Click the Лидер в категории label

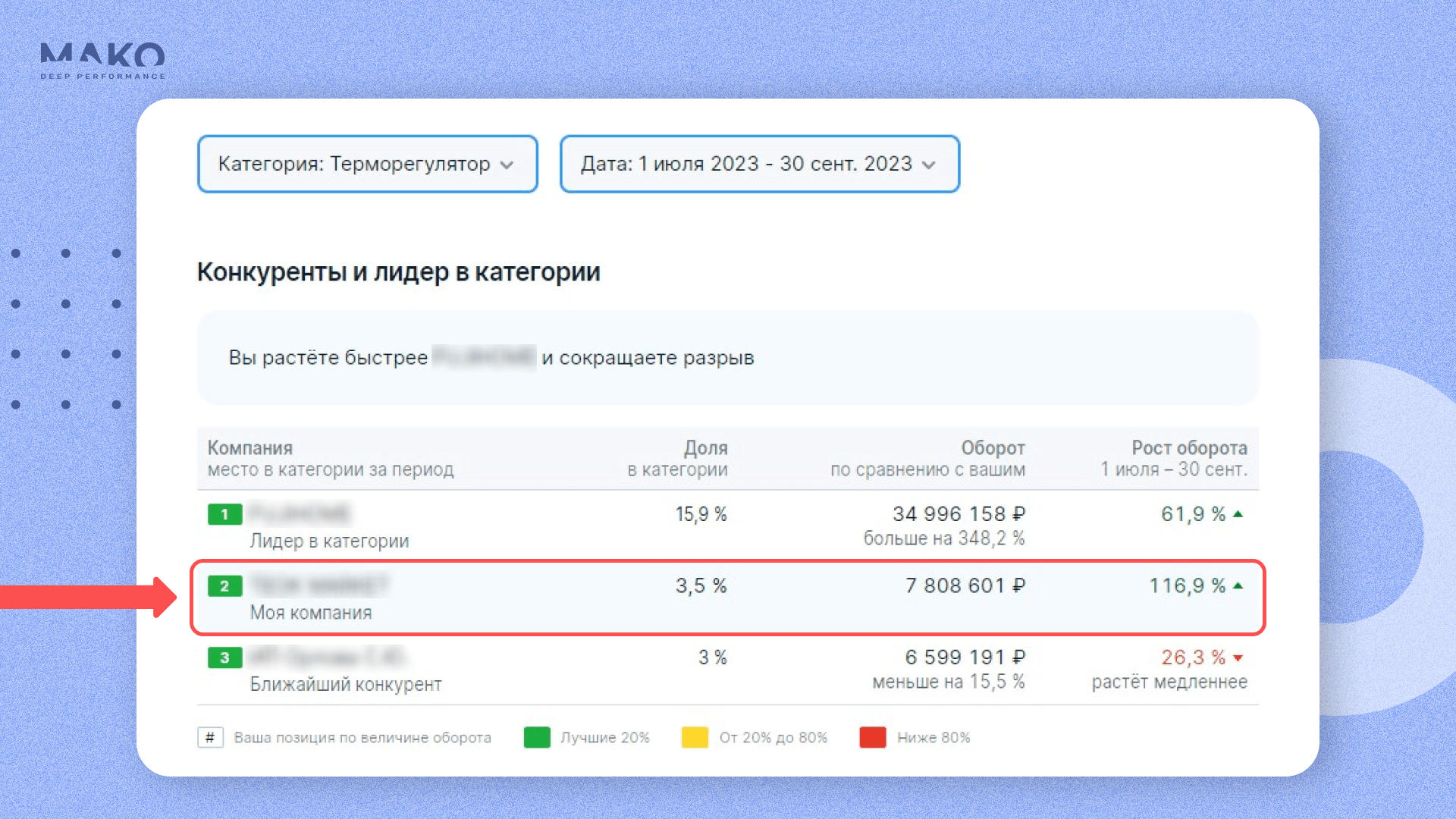329,541
